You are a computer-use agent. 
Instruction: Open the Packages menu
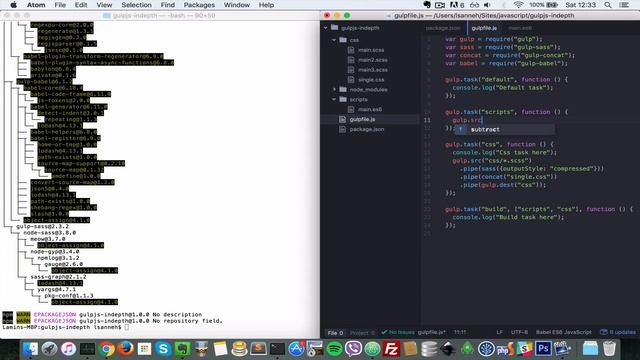pos(199,5)
